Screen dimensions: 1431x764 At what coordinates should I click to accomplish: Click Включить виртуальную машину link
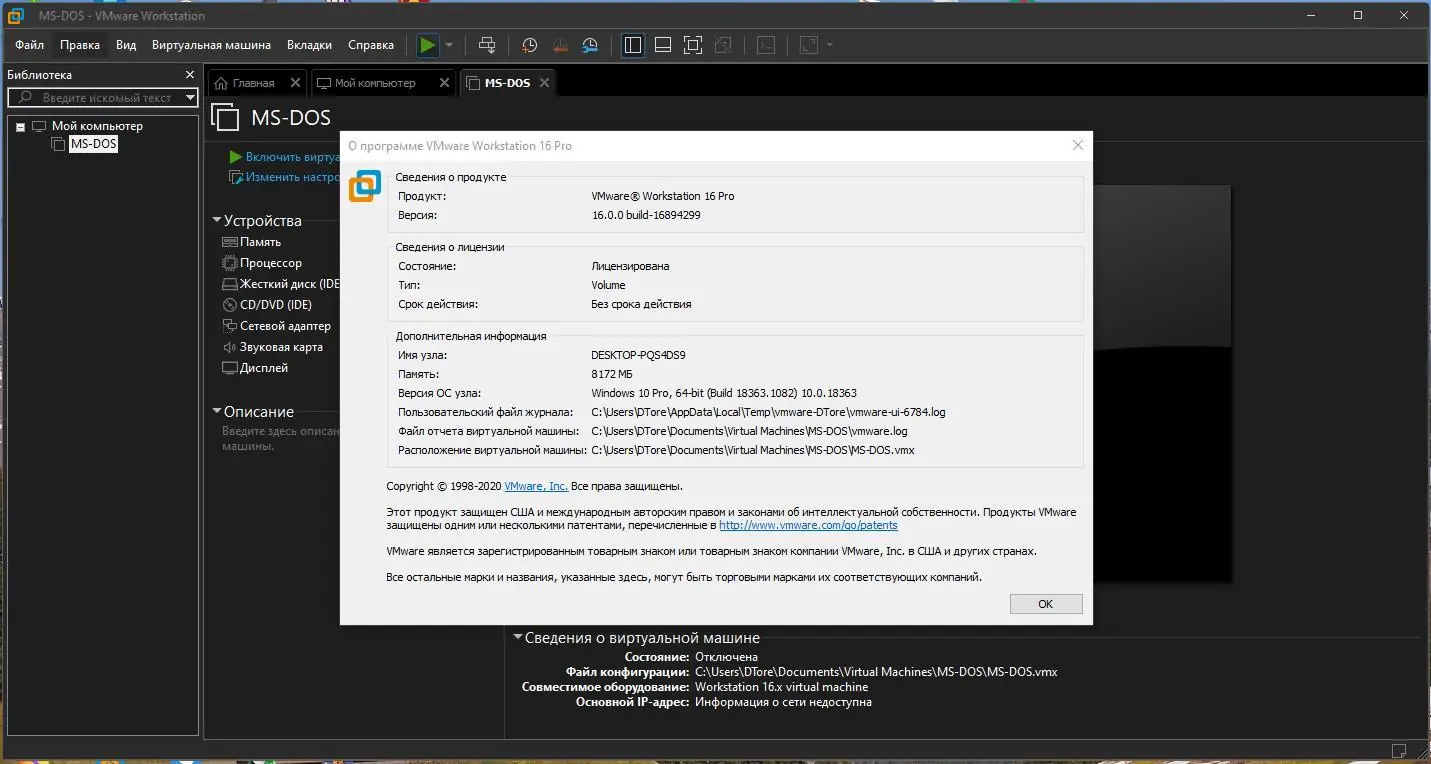(x=292, y=157)
